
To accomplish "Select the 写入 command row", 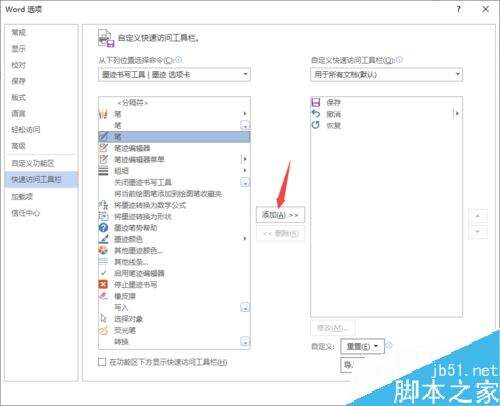I will tap(174, 307).
